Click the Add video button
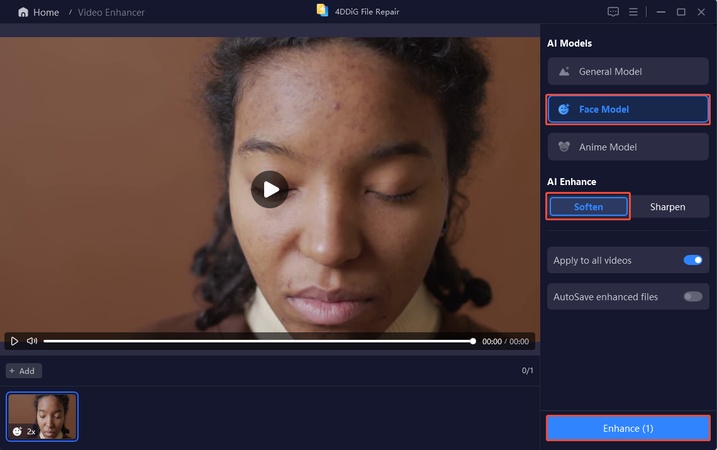This screenshot has width=717, height=450. coord(24,371)
